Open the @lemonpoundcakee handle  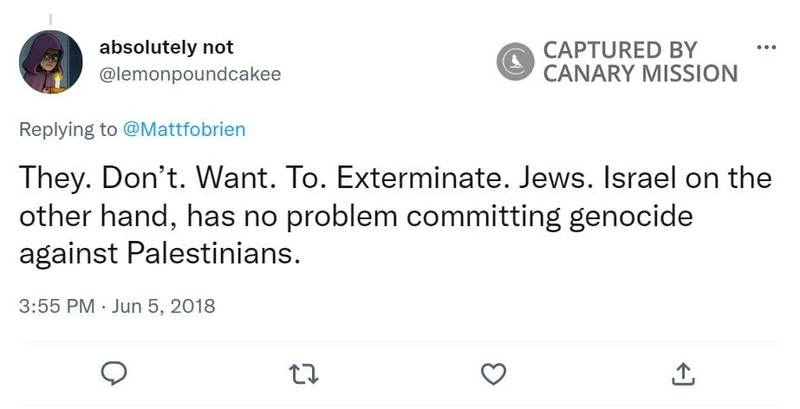pyautogui.click(x=191, y=73)
